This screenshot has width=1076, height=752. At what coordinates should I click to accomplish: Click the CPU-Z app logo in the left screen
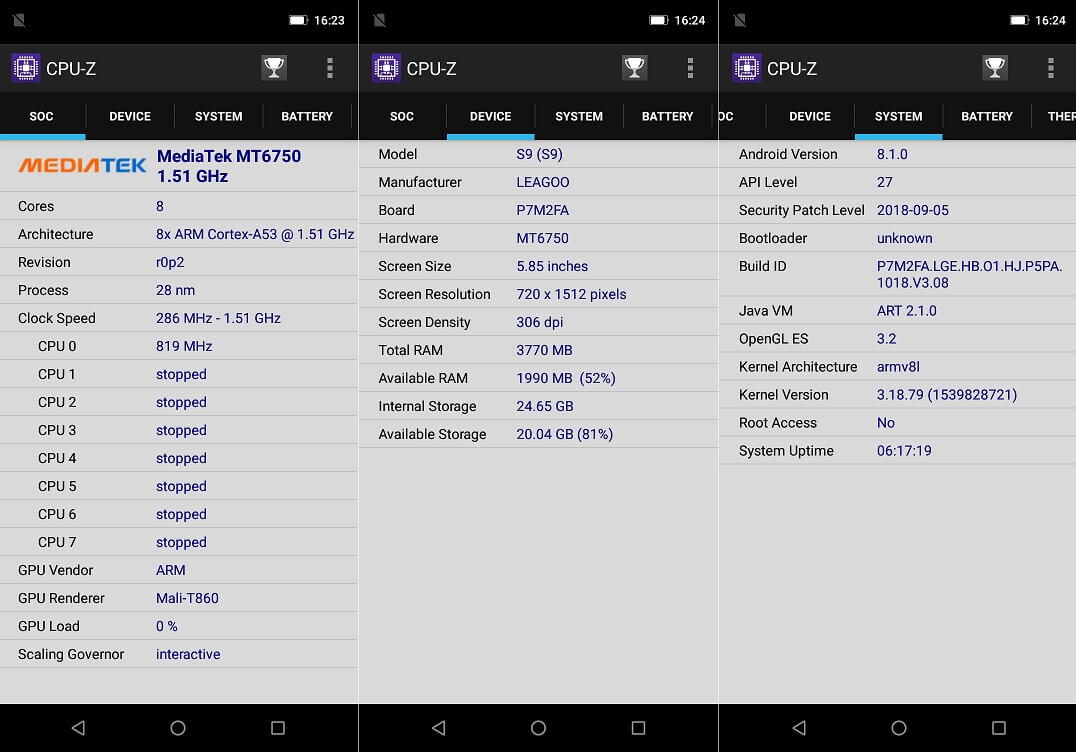[x=25, y=68]
